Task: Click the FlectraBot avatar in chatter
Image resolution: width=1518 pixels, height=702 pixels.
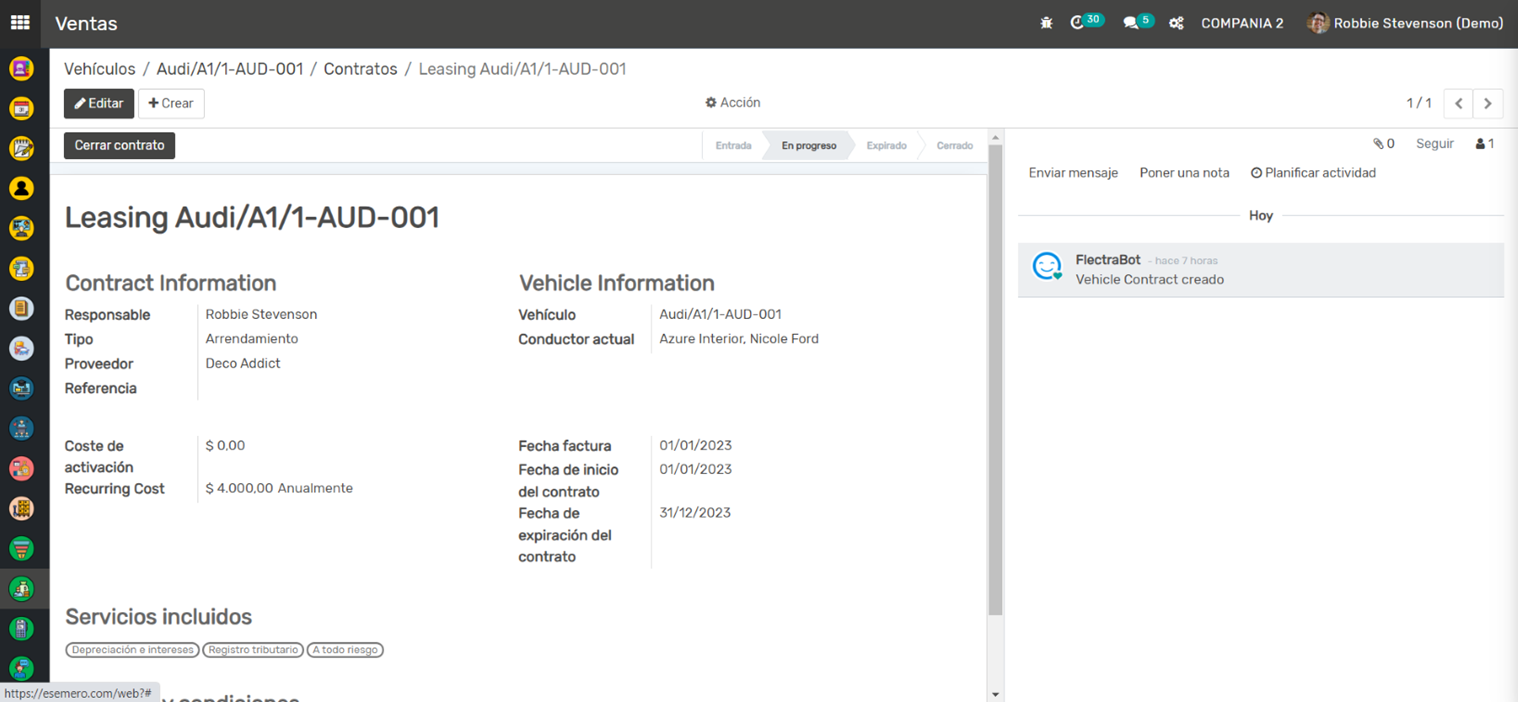Action: pyautogui.click(x=1047, y=267)
